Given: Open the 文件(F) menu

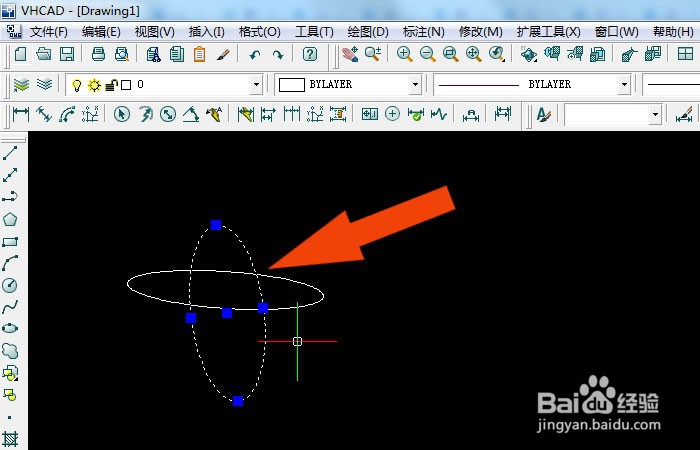Looking at the screenshot, I should (x=48, y=32).
